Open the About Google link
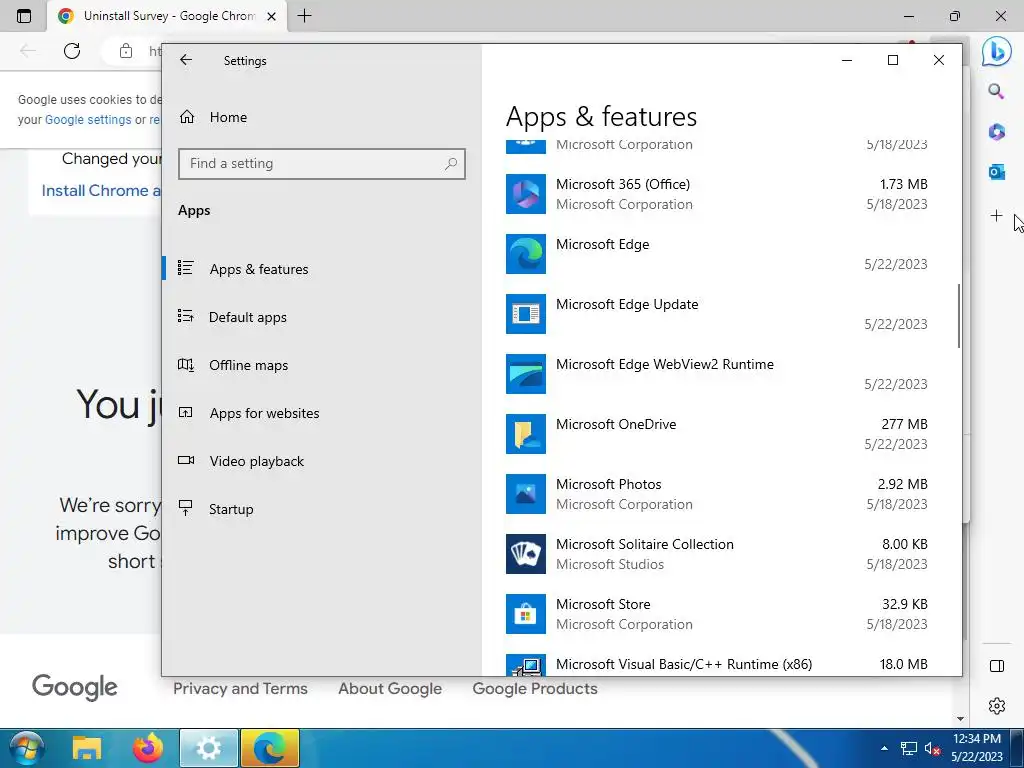The image size is (1024, 768). (390, 689)
